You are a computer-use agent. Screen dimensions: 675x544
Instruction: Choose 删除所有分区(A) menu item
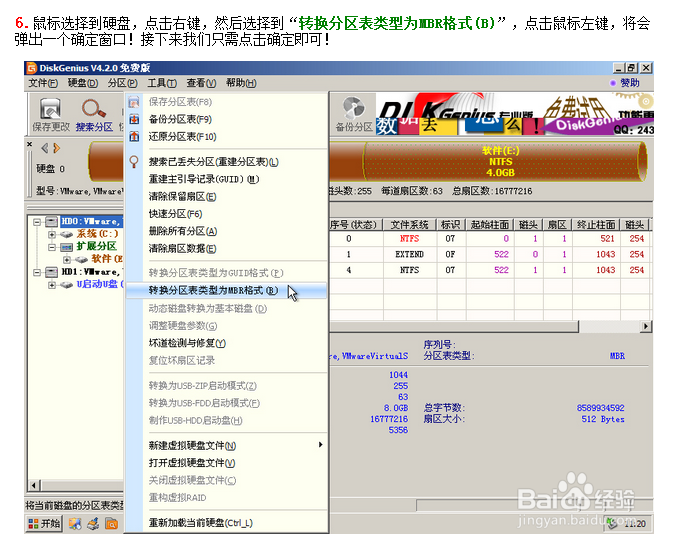226,231
